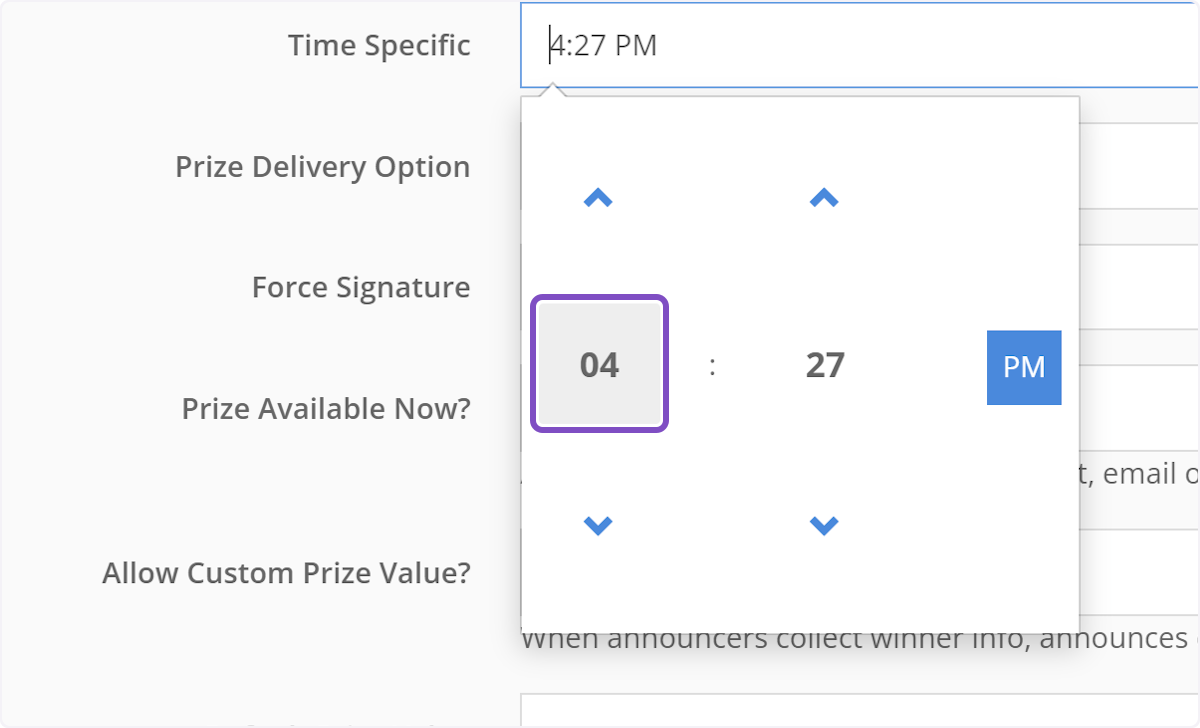Click the Force Signature label
This screenshot has width=1200, height=728.
tap(361, 287)
